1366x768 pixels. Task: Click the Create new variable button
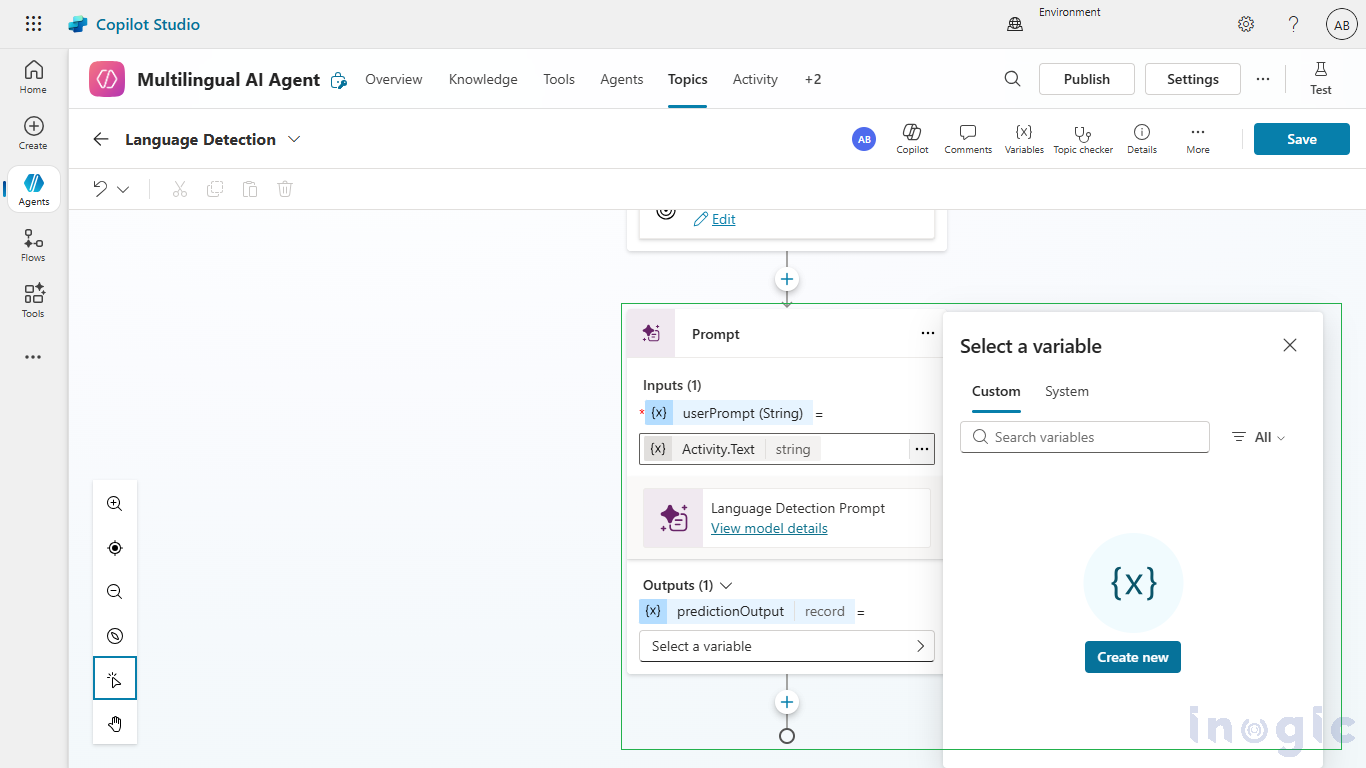1132,657
